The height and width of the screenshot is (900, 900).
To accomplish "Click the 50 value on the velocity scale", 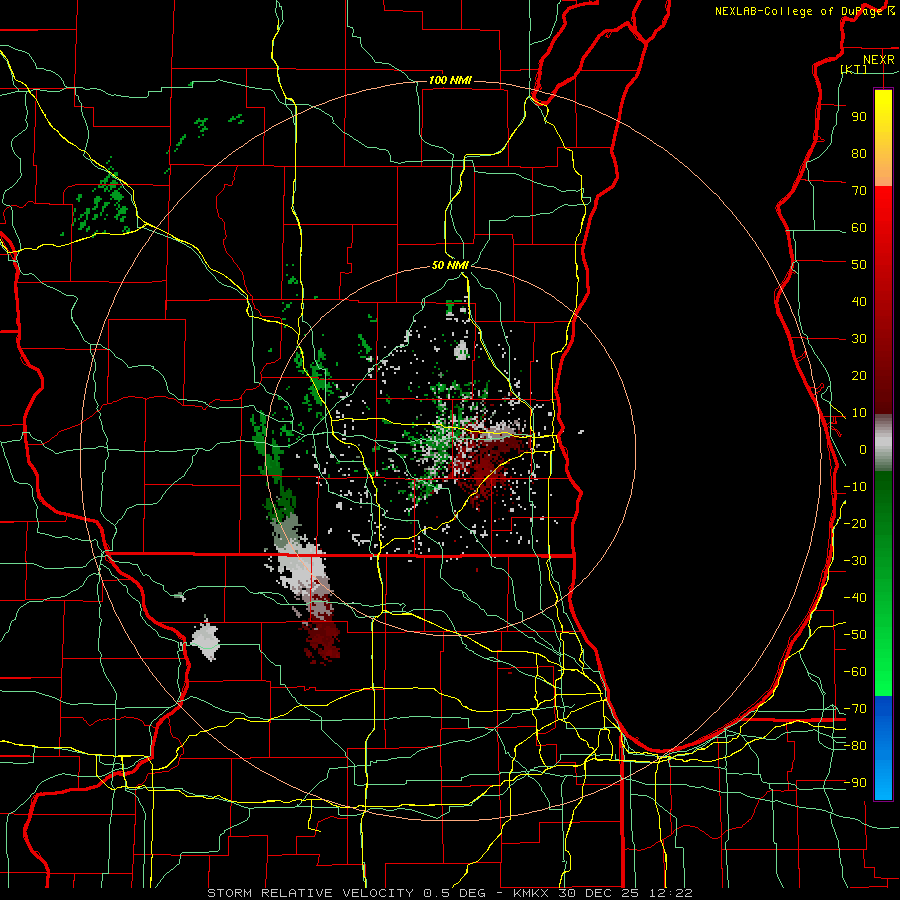I will pos(859,265).
